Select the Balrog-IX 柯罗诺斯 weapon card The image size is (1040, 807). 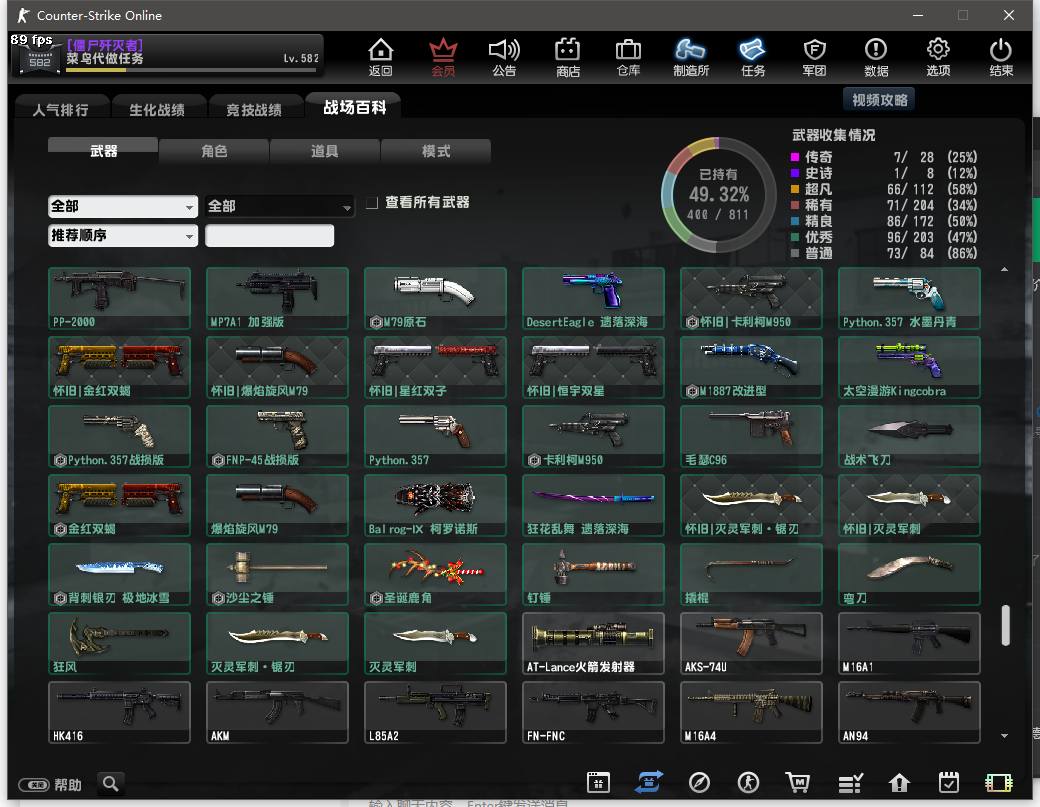coord(435,505)
